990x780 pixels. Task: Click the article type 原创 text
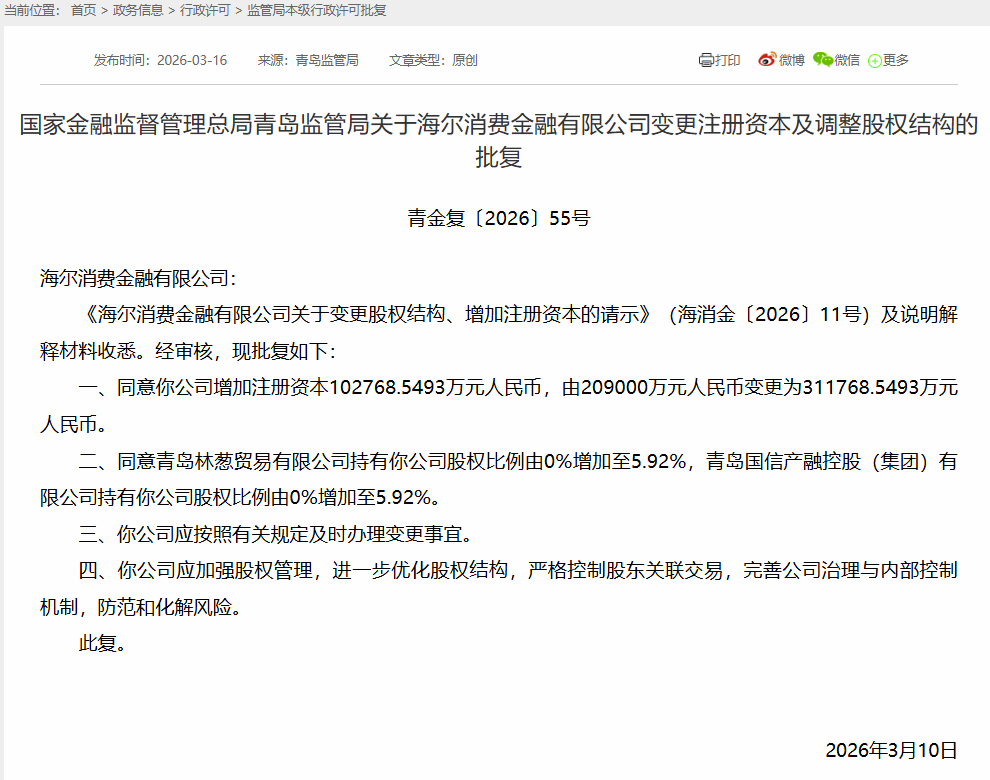[465, 60]
